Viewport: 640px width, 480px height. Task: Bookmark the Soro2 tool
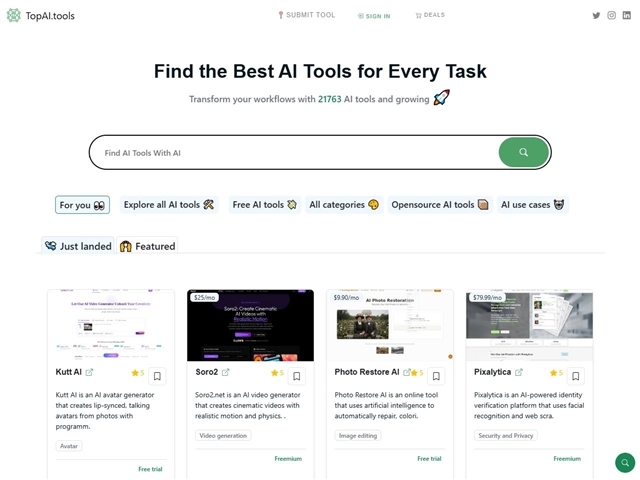297,376
